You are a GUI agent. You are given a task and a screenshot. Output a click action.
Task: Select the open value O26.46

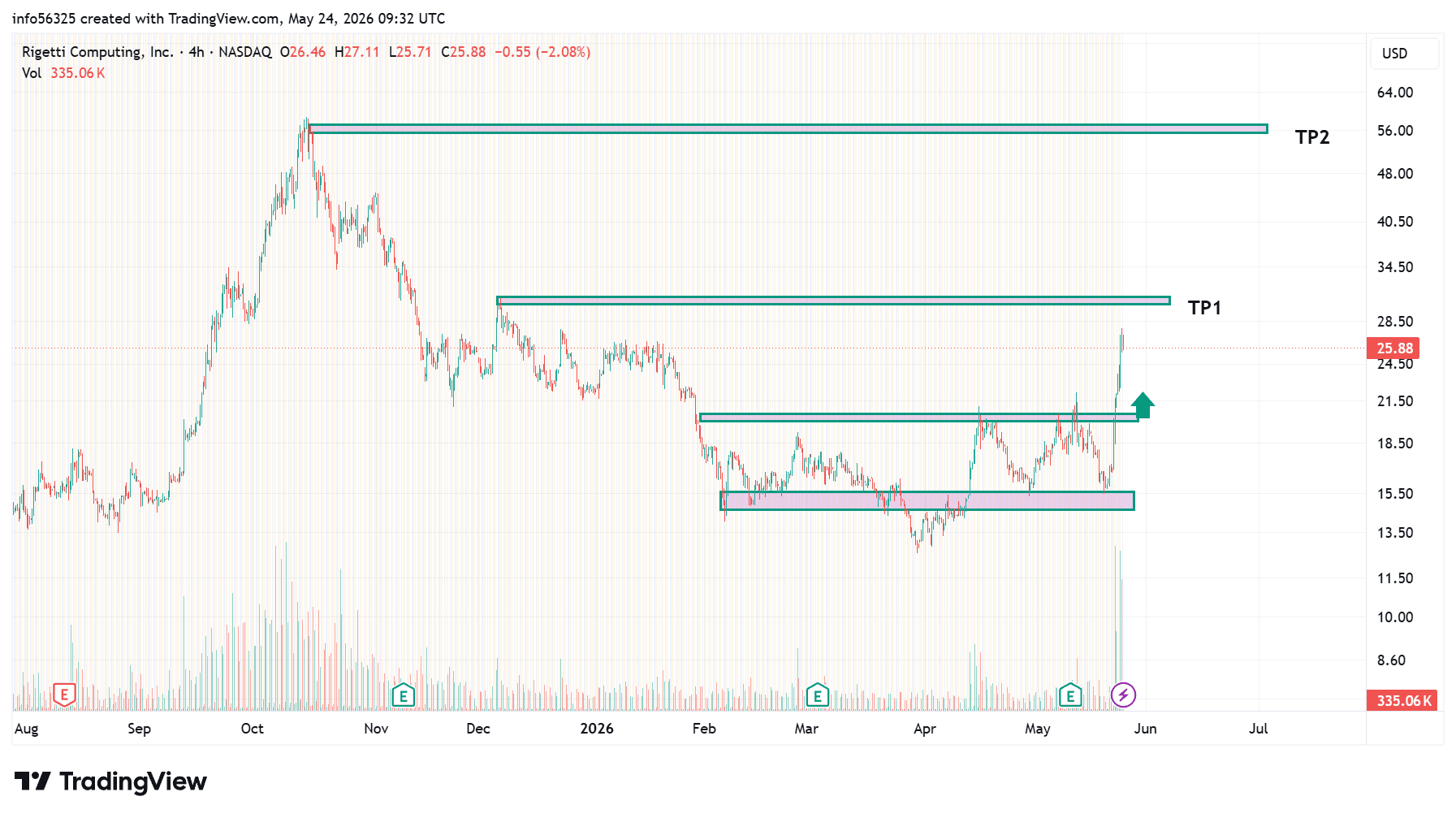click(303, 52)
